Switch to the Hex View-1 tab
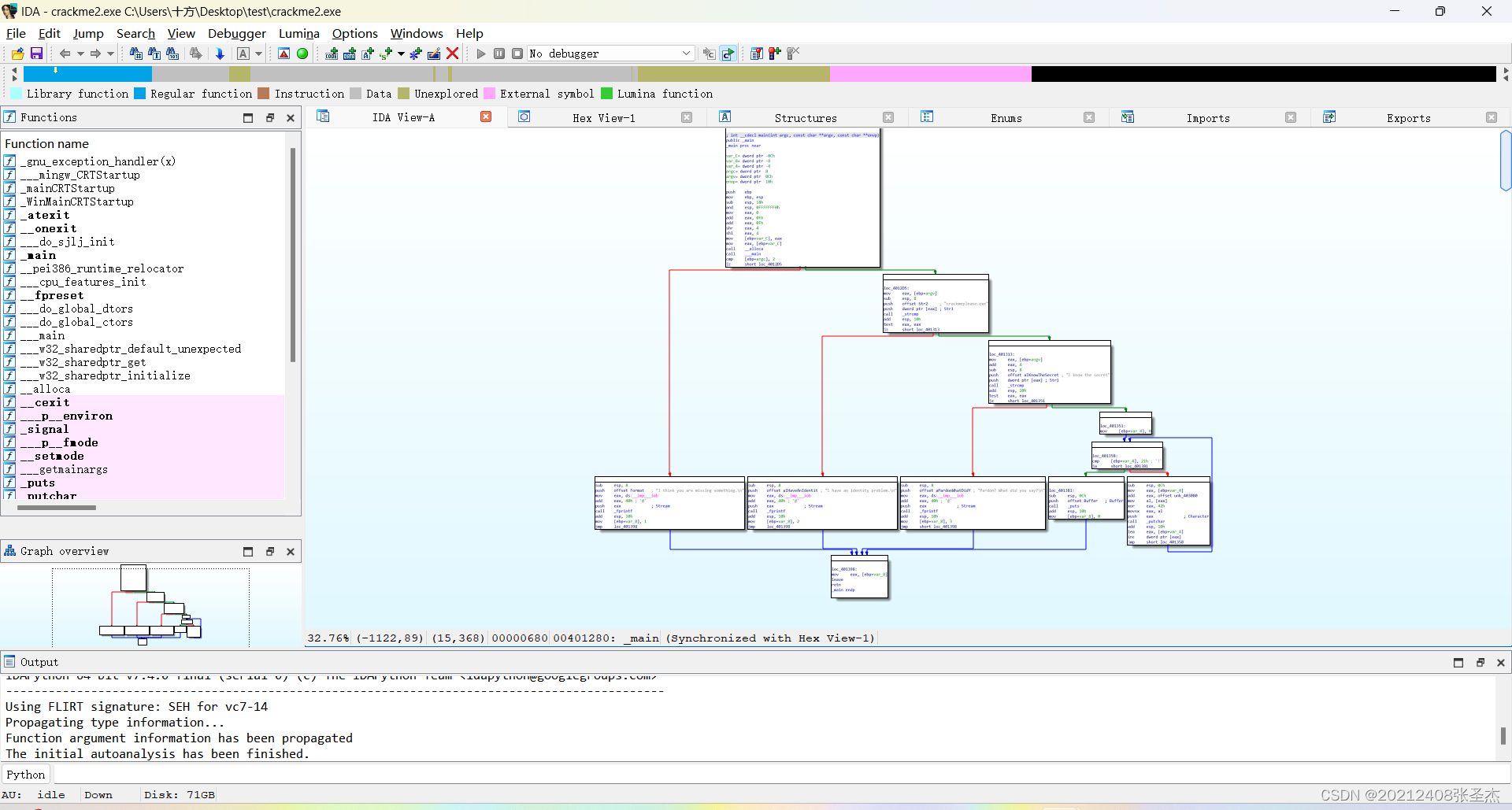The image size is (1512, 810). tap(604, 117)
